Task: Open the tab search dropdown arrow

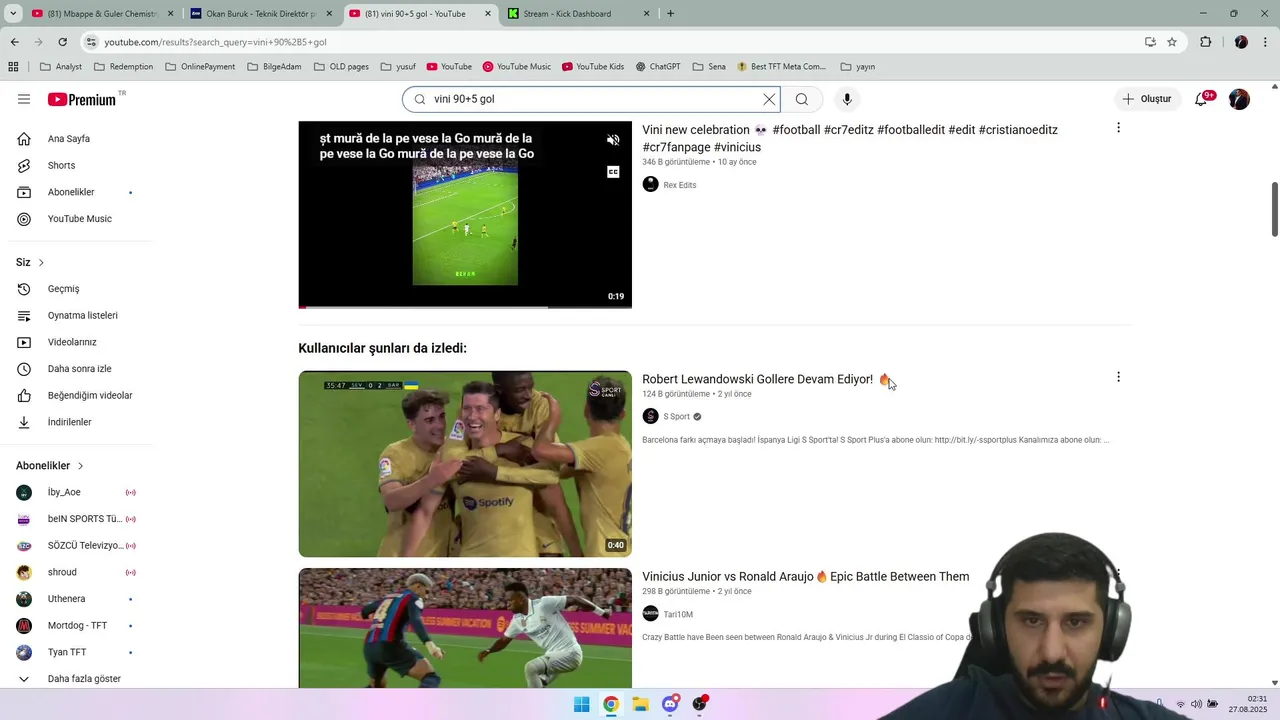Action: (x=12, y=14)
